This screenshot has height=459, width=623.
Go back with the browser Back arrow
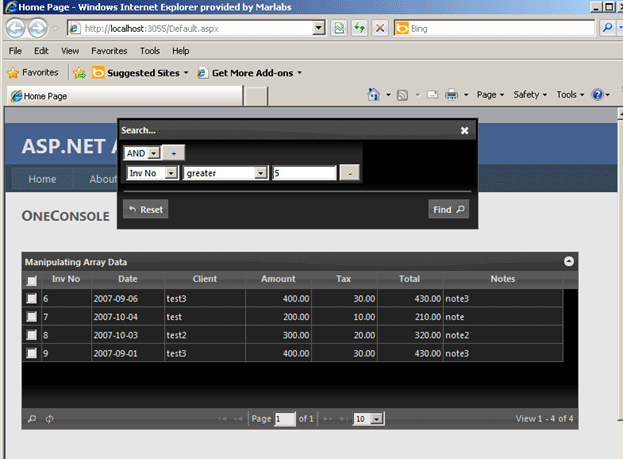click(x=15, y=29)
